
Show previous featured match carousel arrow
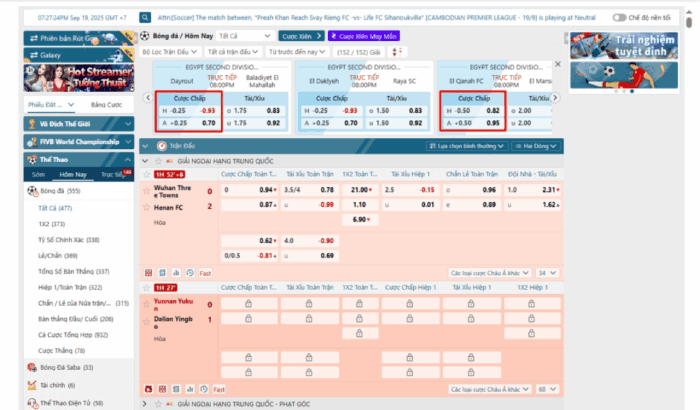tap(148, 97)
